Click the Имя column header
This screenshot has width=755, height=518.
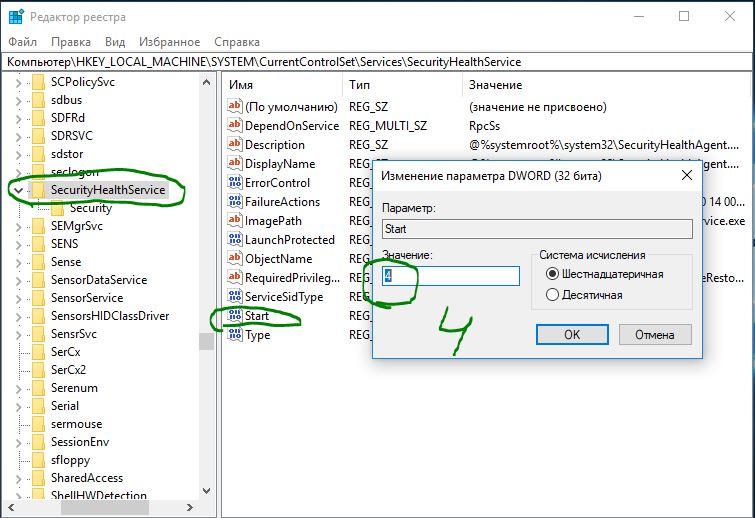click(x=283, y=85)
